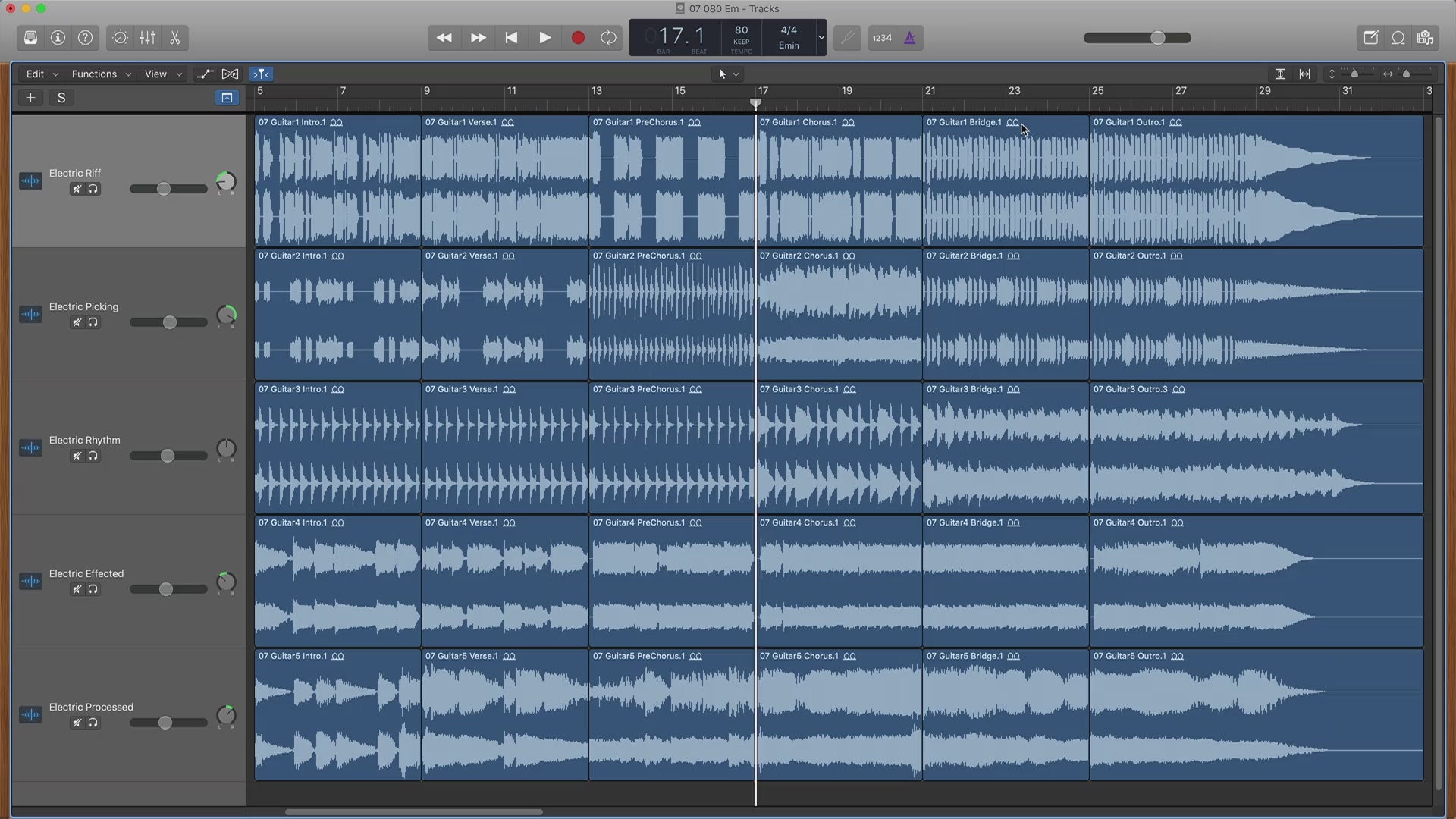Solo the Electric Riff track headphones
This screenshot has width=1456, height=819.
click(x=93, y=189)
